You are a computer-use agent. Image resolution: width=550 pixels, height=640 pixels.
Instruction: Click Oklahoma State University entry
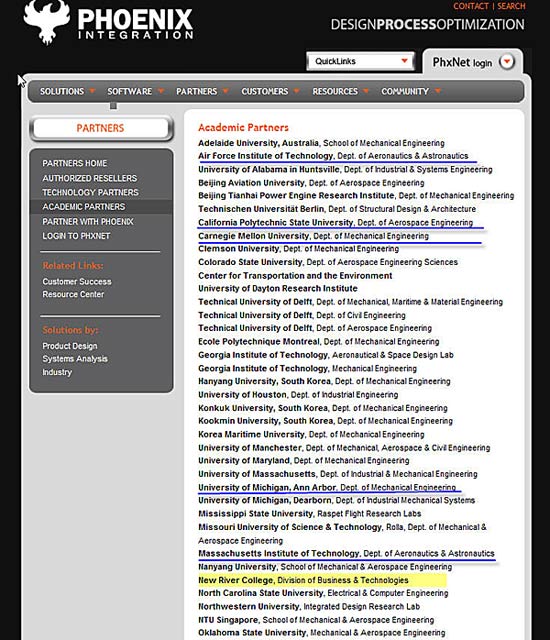coord(322,633)
